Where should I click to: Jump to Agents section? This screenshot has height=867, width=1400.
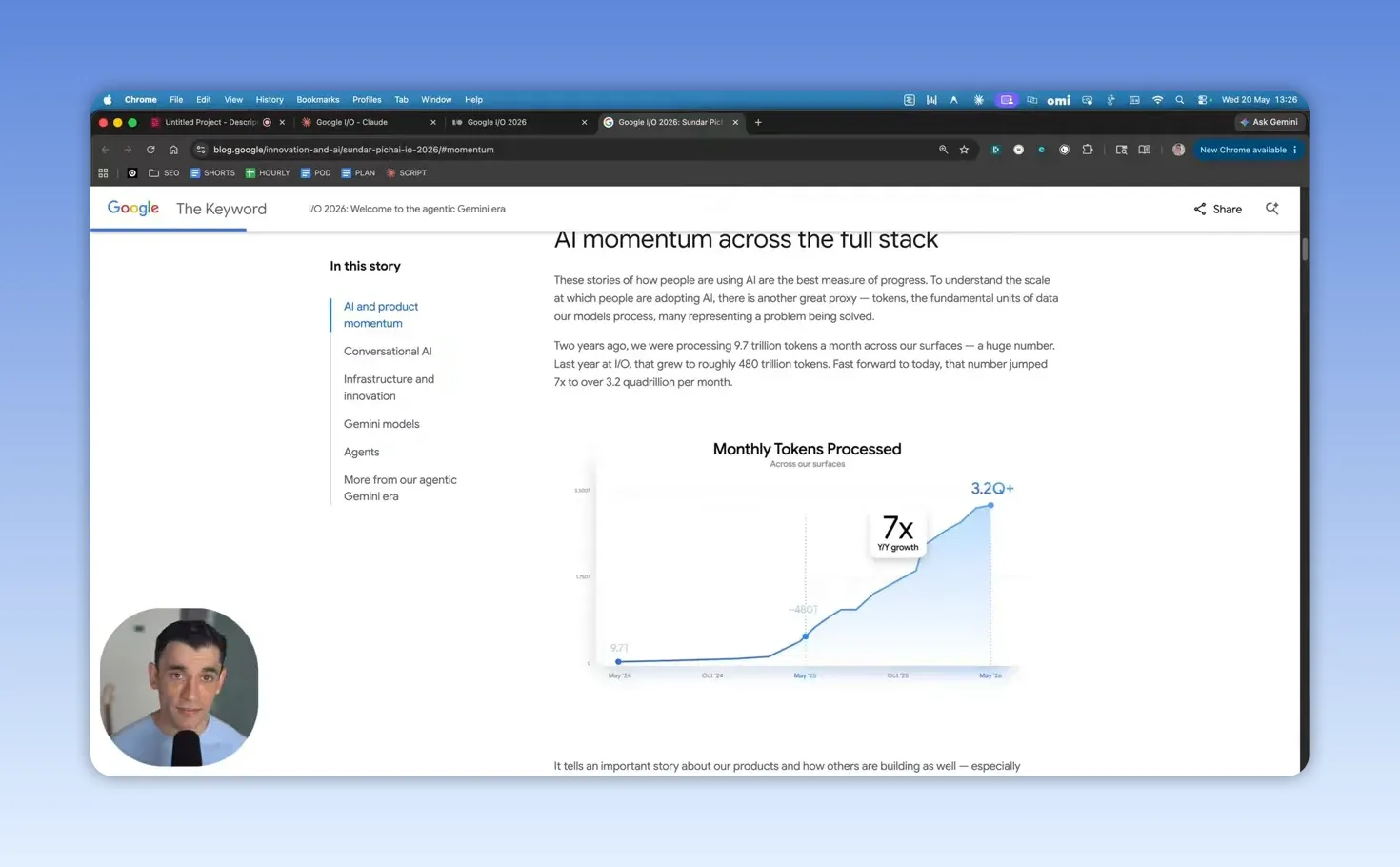(x=361, y=452)
